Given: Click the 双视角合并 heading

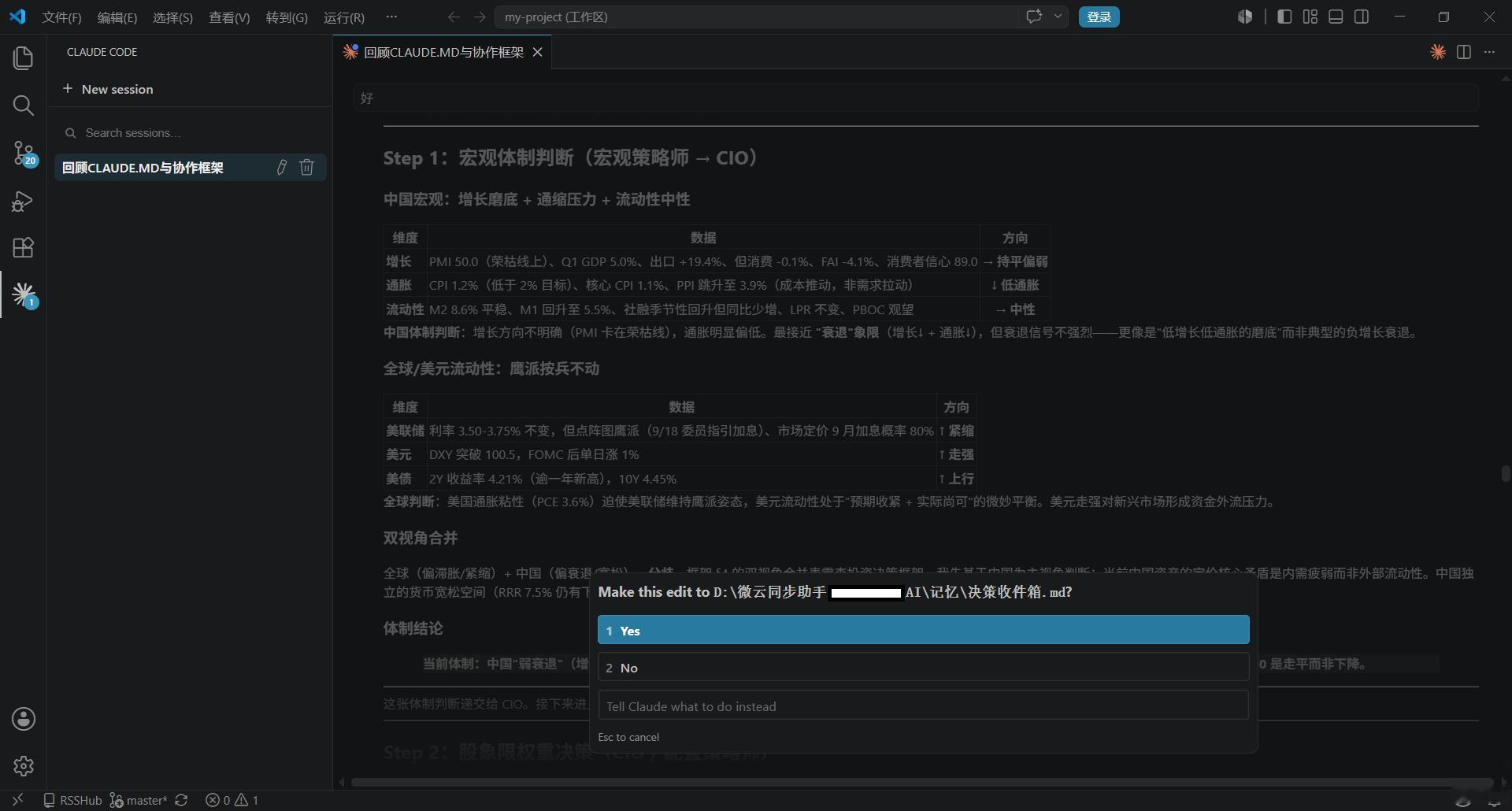Looking at the screenshot, I should (x=421, y=538).
